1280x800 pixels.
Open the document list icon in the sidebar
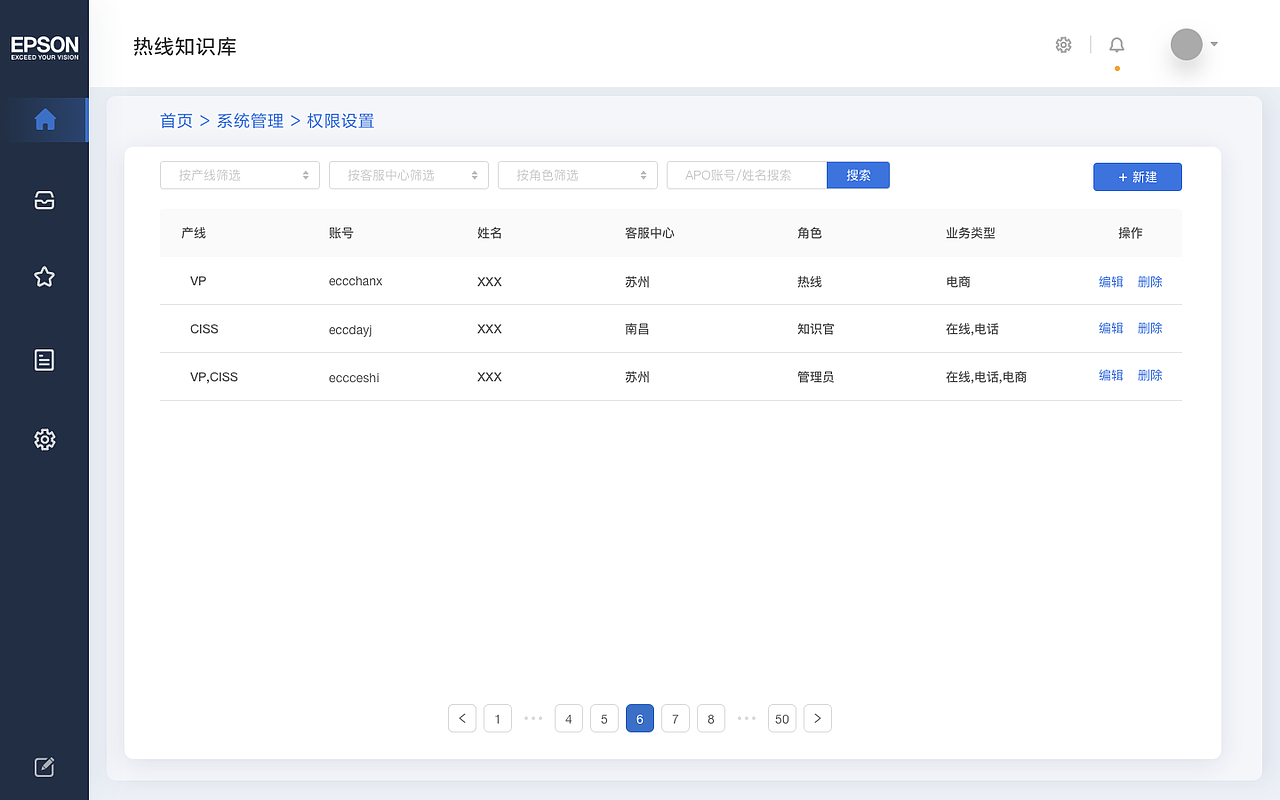[x=44, y=360]
